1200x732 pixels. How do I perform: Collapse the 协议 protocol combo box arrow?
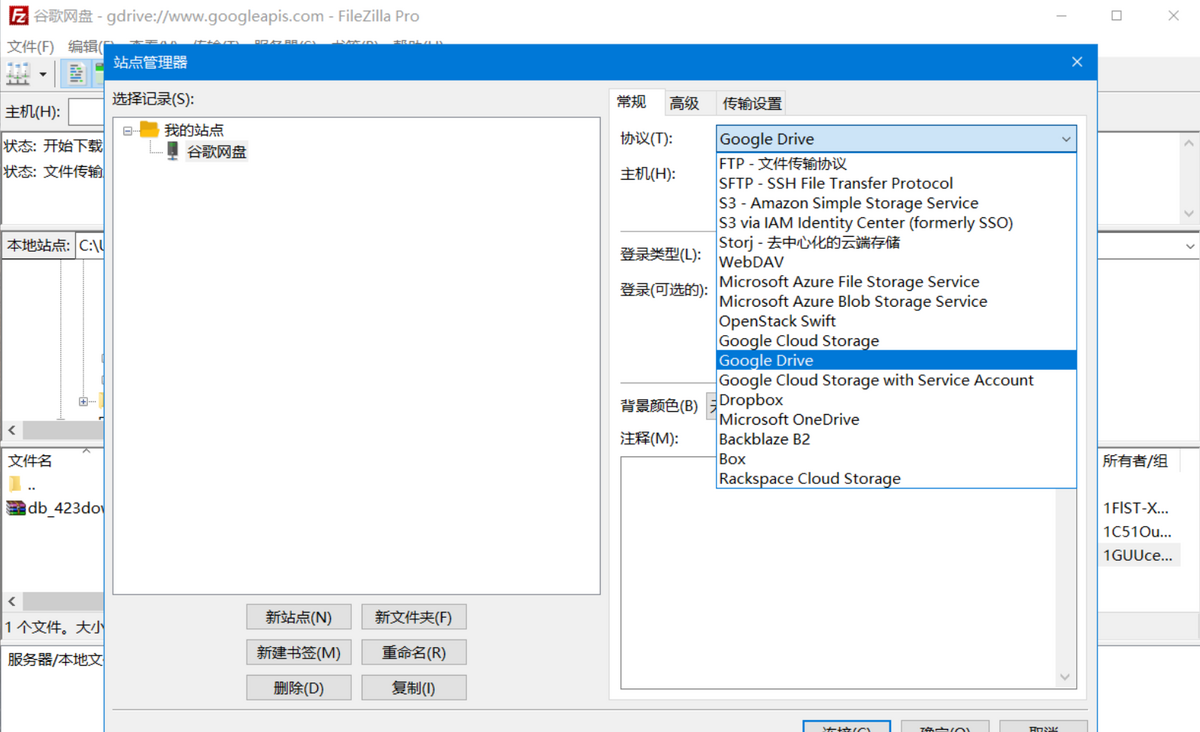point(1066,139)
